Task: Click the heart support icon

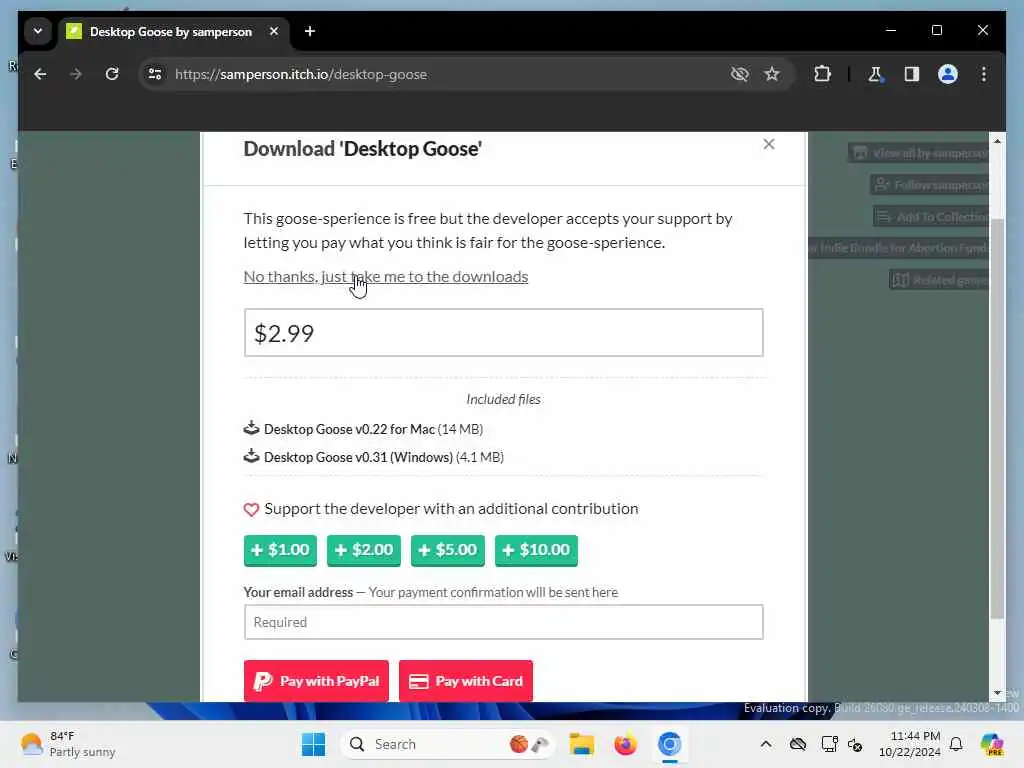Action: click(x=251, y=509)
